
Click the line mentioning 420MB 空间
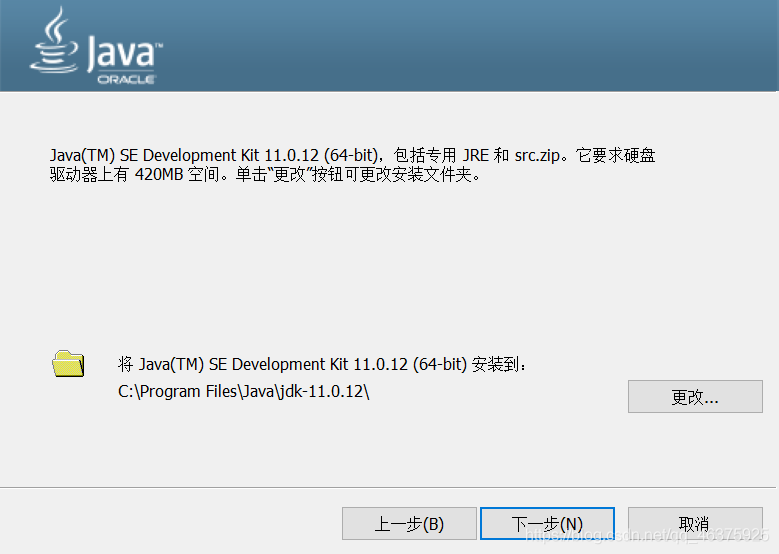coord(265,174)
